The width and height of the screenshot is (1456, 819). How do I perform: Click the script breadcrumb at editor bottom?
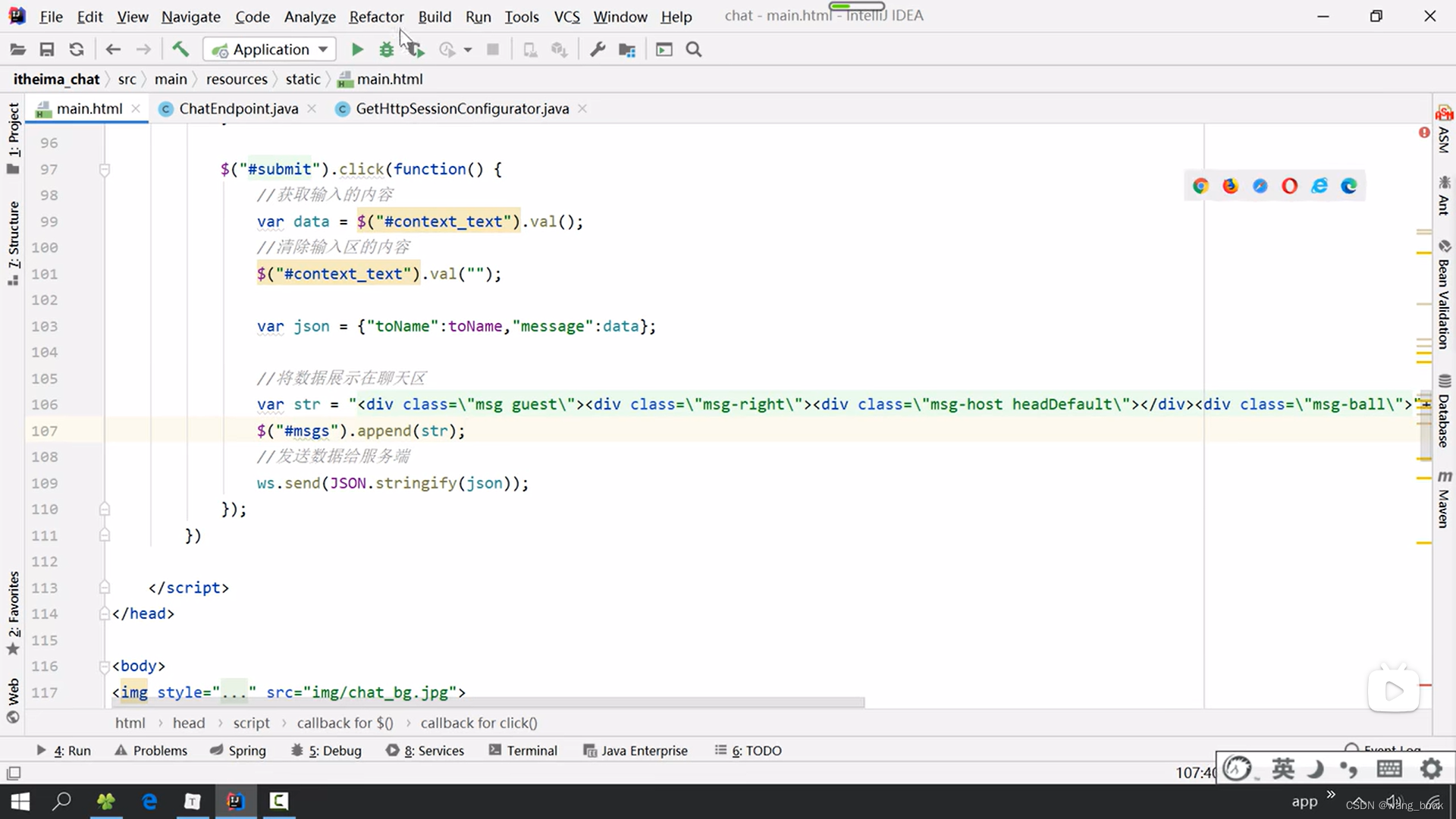[251, 723]
